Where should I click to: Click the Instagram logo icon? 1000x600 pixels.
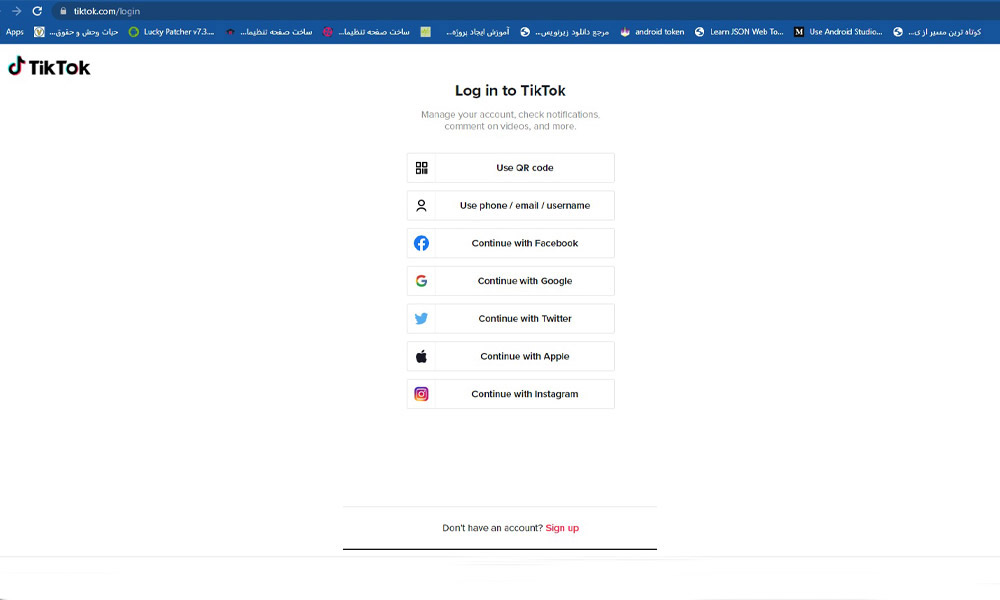point(422,394)
